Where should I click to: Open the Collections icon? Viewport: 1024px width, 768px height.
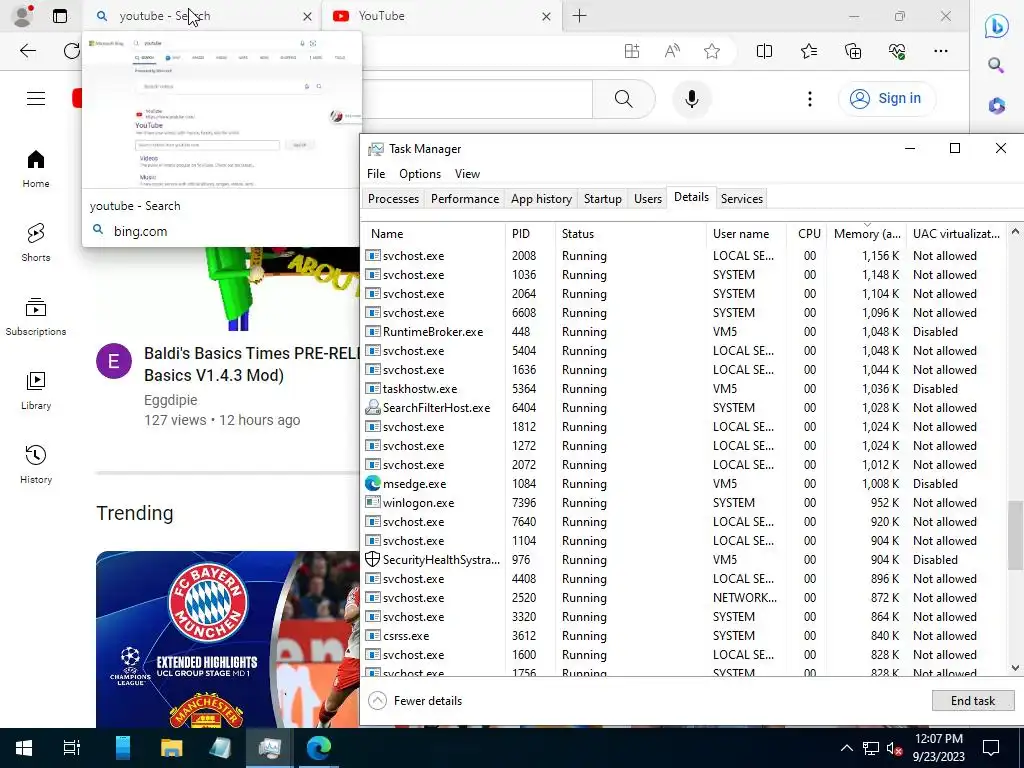pos(853,51)
